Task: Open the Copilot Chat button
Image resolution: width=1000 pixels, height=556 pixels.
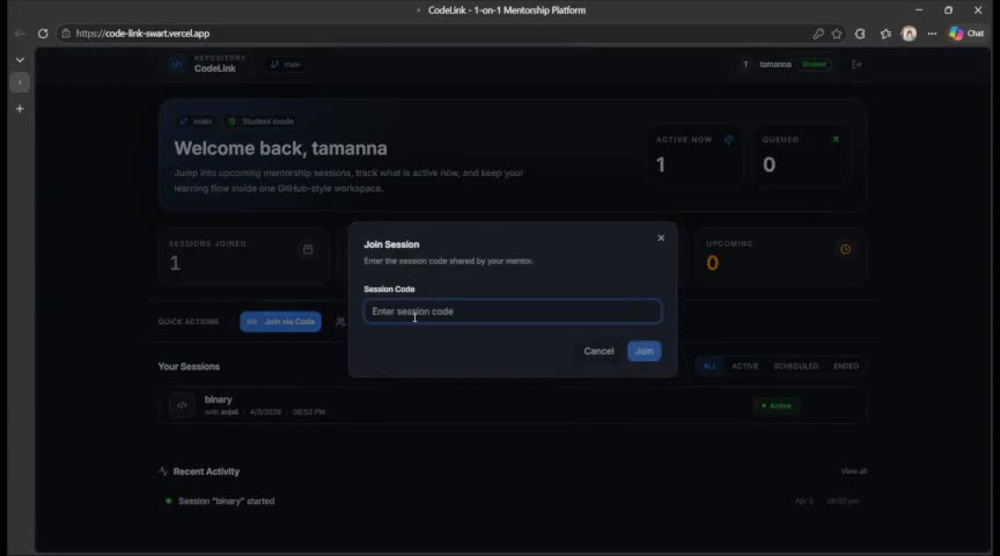Action: point(966,33)
